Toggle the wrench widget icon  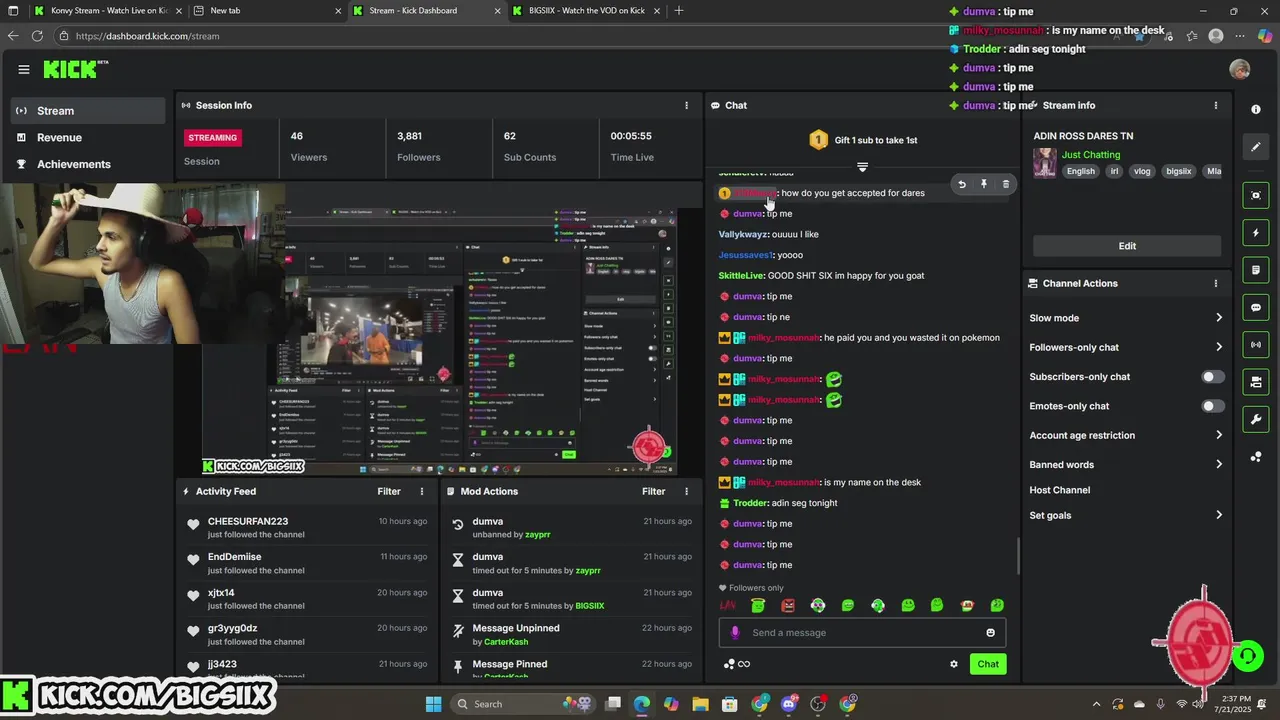[x=1256, y=419]
